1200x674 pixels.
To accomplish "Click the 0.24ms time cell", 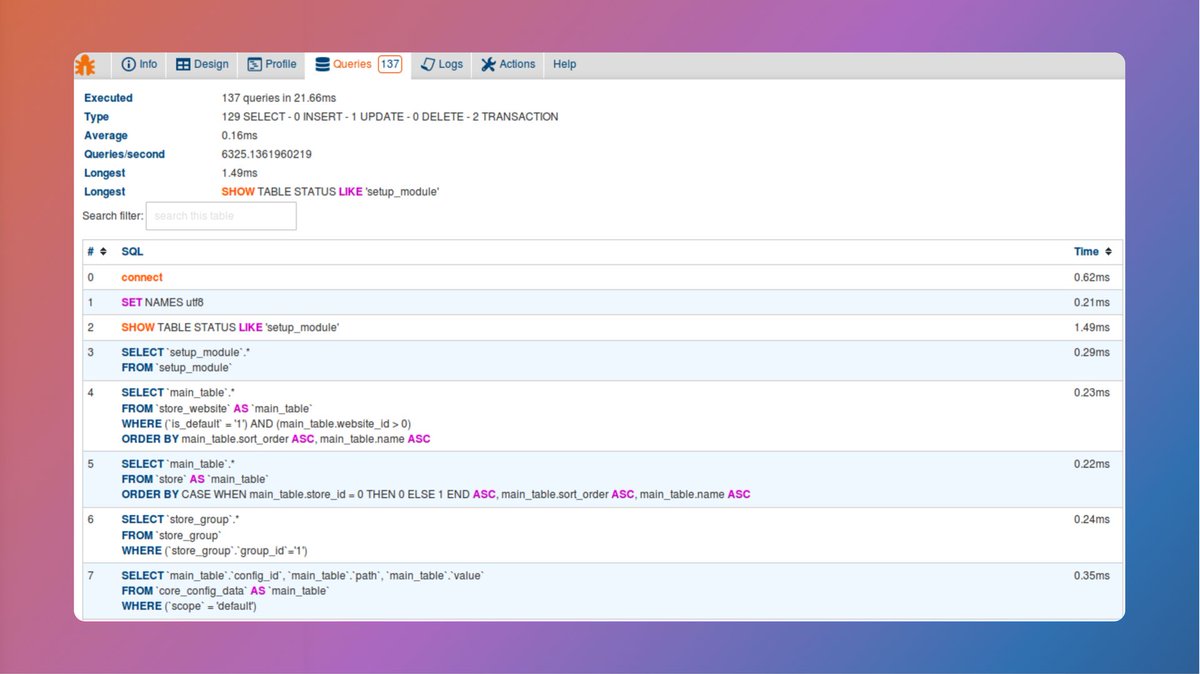I will click(1091, 520).
